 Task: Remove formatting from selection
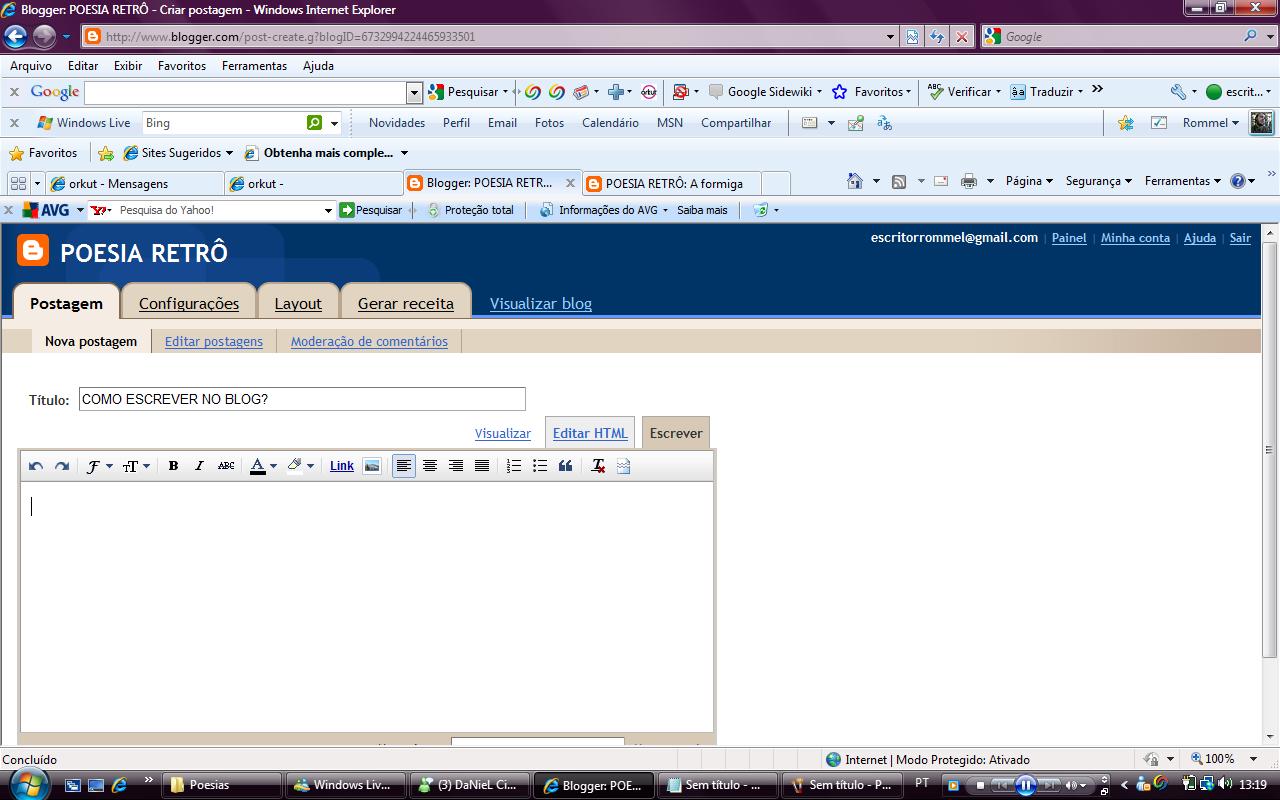coord(598,466)
